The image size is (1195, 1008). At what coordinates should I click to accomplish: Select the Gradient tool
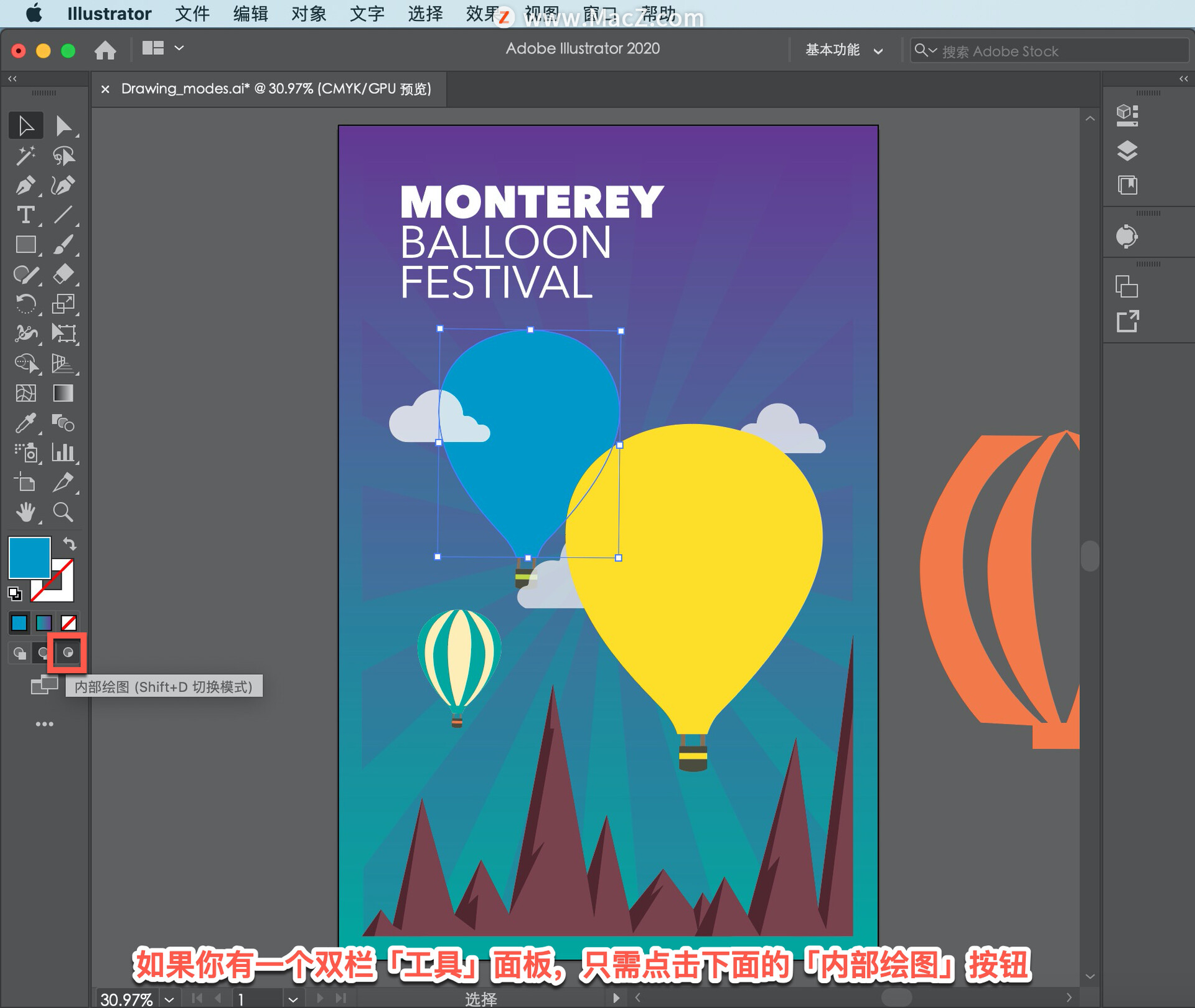pos(63,393)
